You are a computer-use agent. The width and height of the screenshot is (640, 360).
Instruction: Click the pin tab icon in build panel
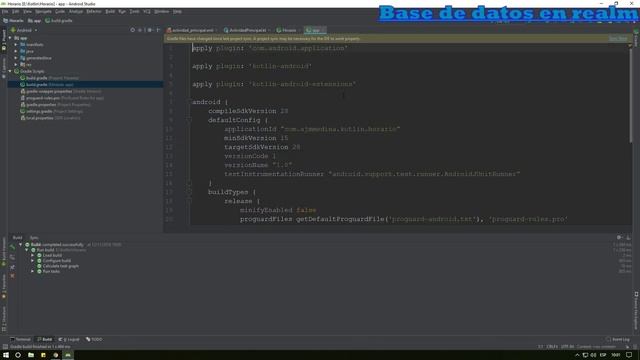(x=12, y=267)
